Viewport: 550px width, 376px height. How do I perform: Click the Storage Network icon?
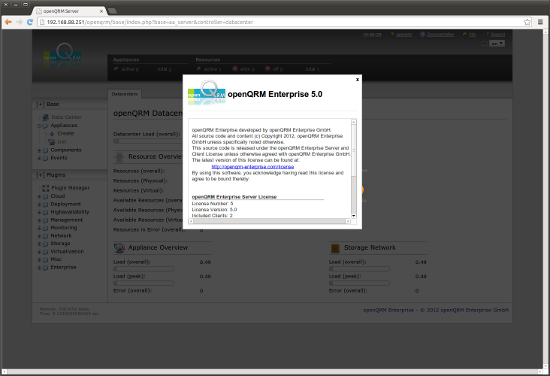335,248
